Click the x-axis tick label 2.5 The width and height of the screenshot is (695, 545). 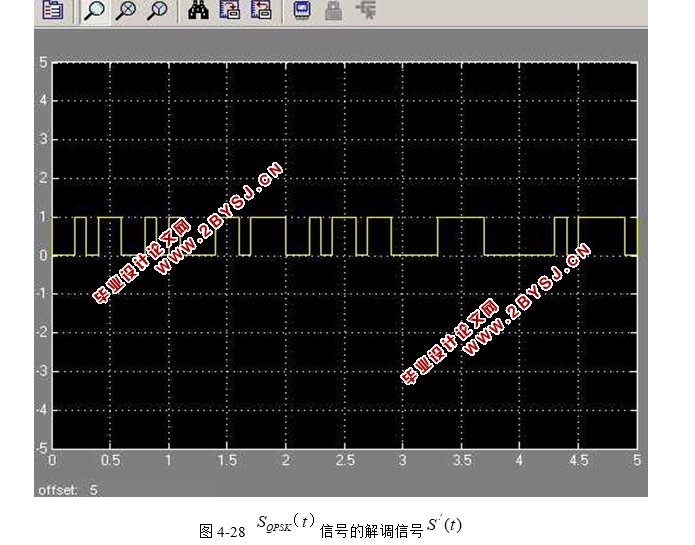point(344,461)
